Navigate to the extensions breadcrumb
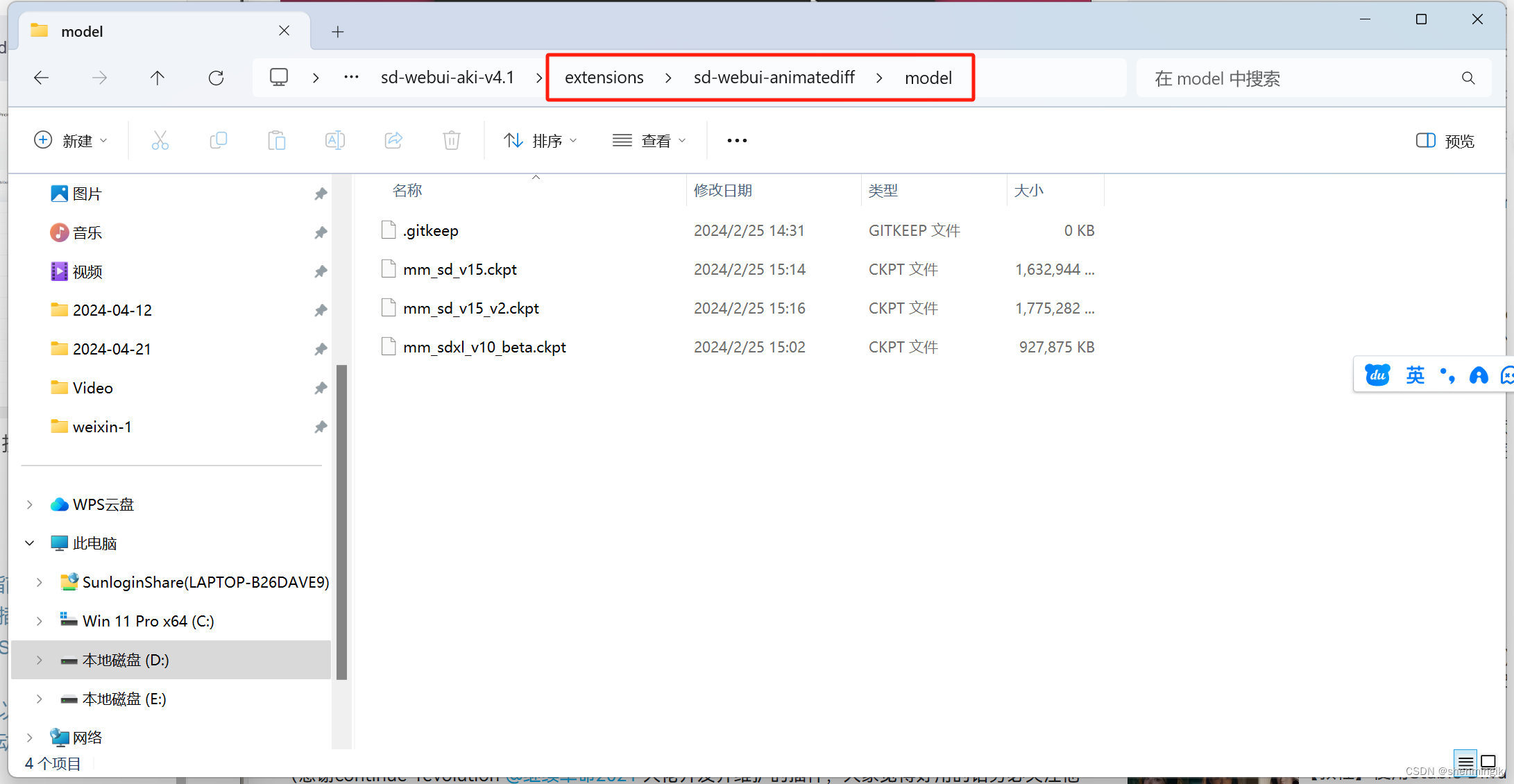This screenshot has height=784, width=1514. click(x=604, y=78)
